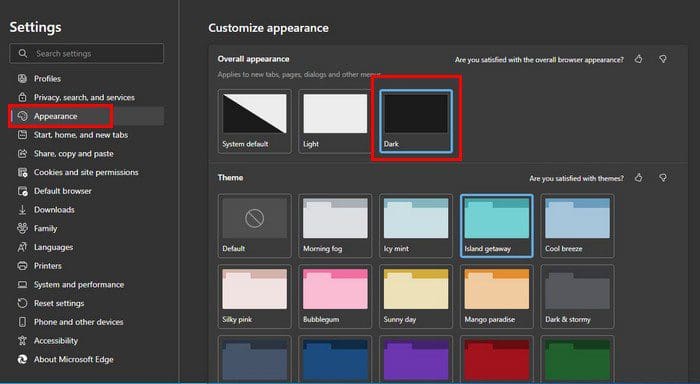The width and height of the screenshot is (700, 384).
Task: Go to About Microsoft Edge
Action: (x=87, y=359)
